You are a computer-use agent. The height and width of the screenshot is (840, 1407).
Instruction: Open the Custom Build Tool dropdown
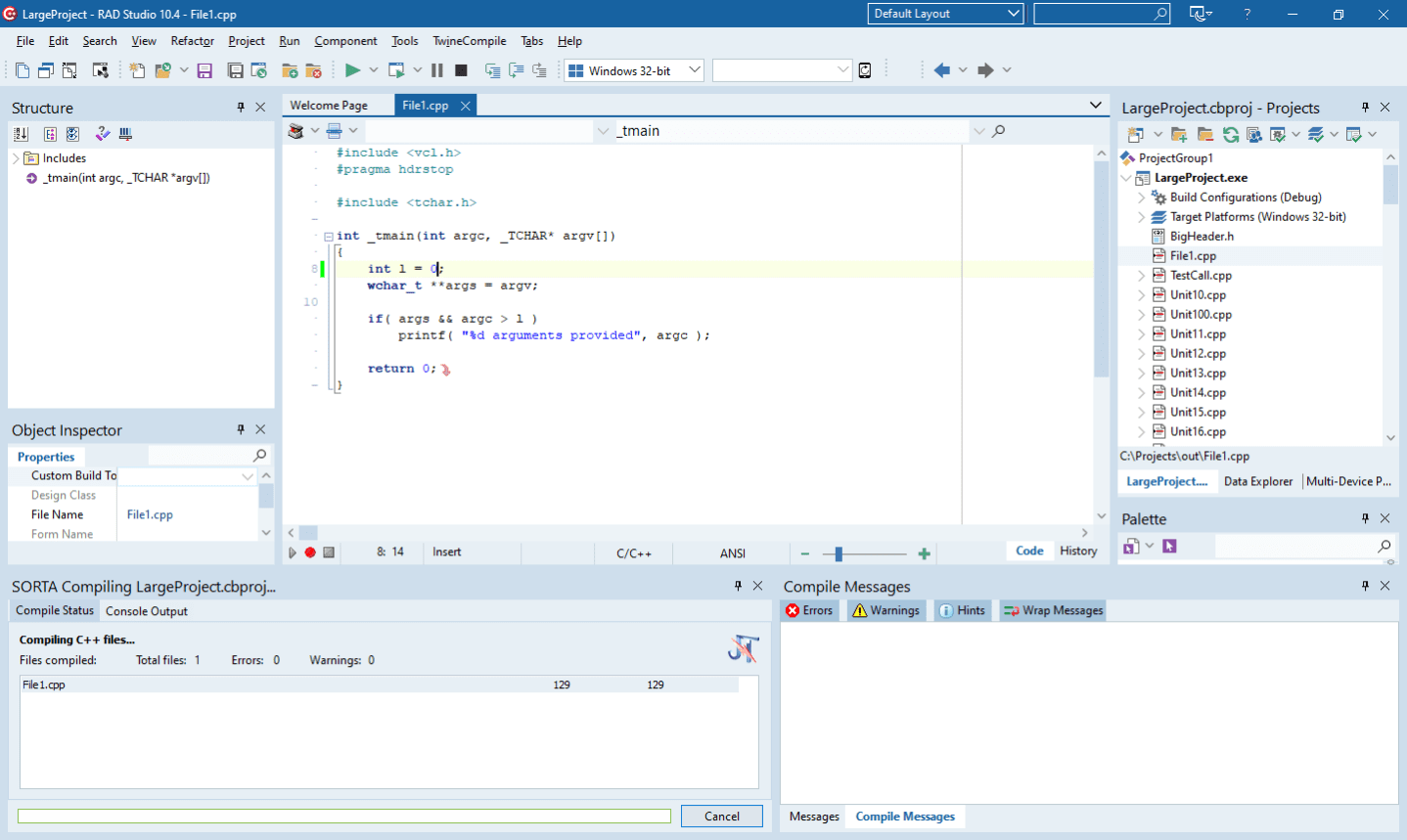point(248,476)
